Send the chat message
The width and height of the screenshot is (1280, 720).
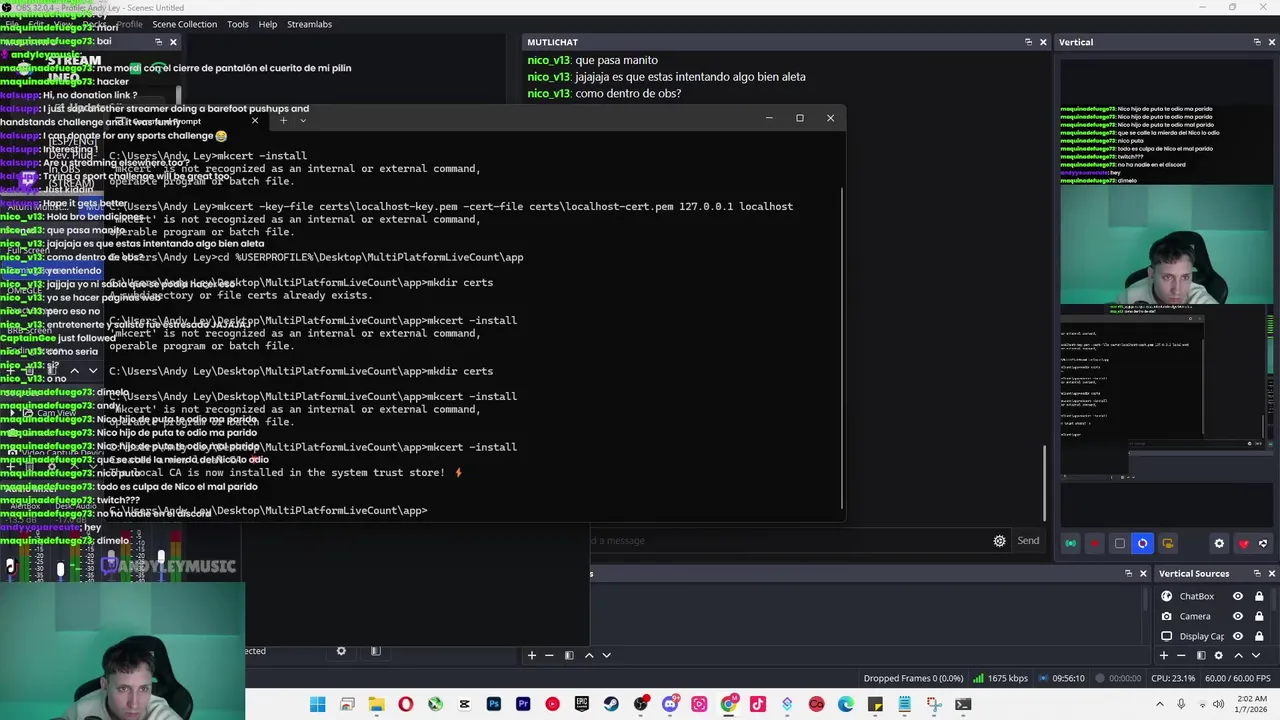click(1028, 541)
